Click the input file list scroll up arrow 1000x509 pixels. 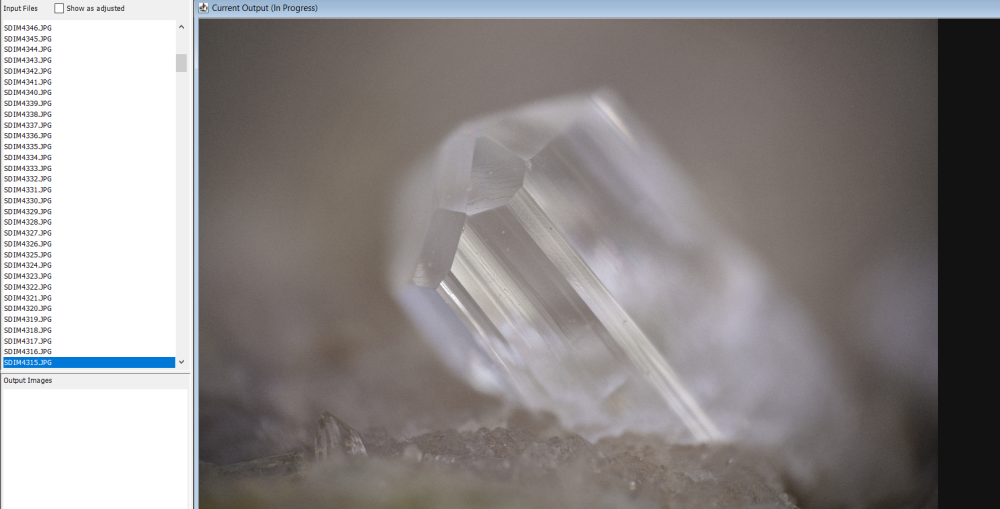coord(181,27)
